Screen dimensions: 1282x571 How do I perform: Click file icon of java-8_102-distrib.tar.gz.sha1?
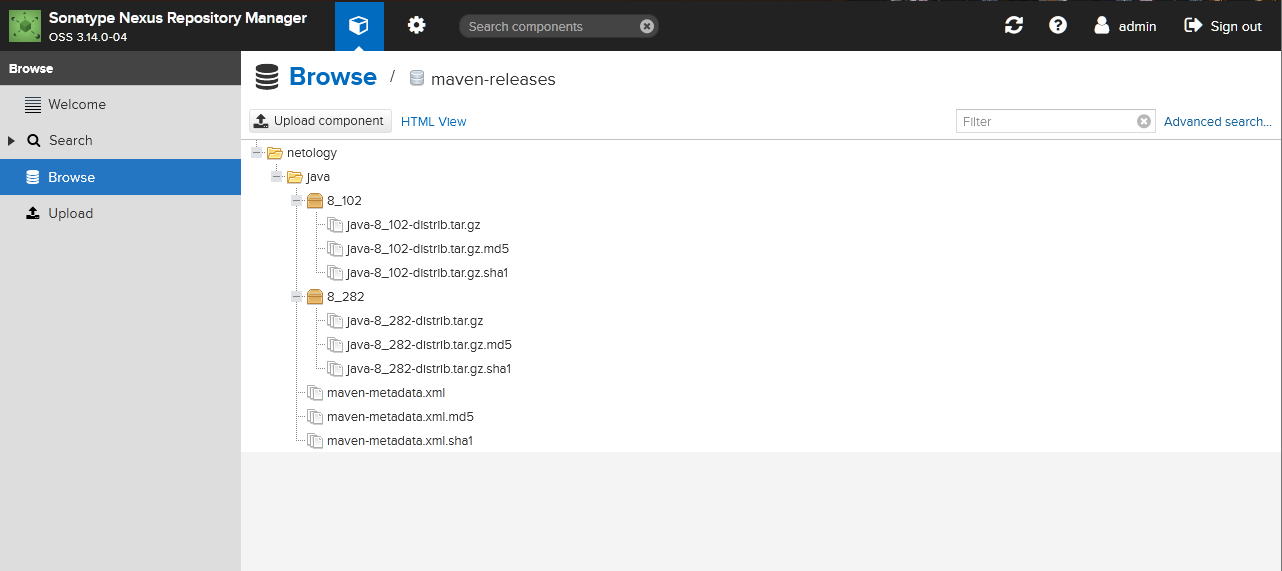point(335,273)
